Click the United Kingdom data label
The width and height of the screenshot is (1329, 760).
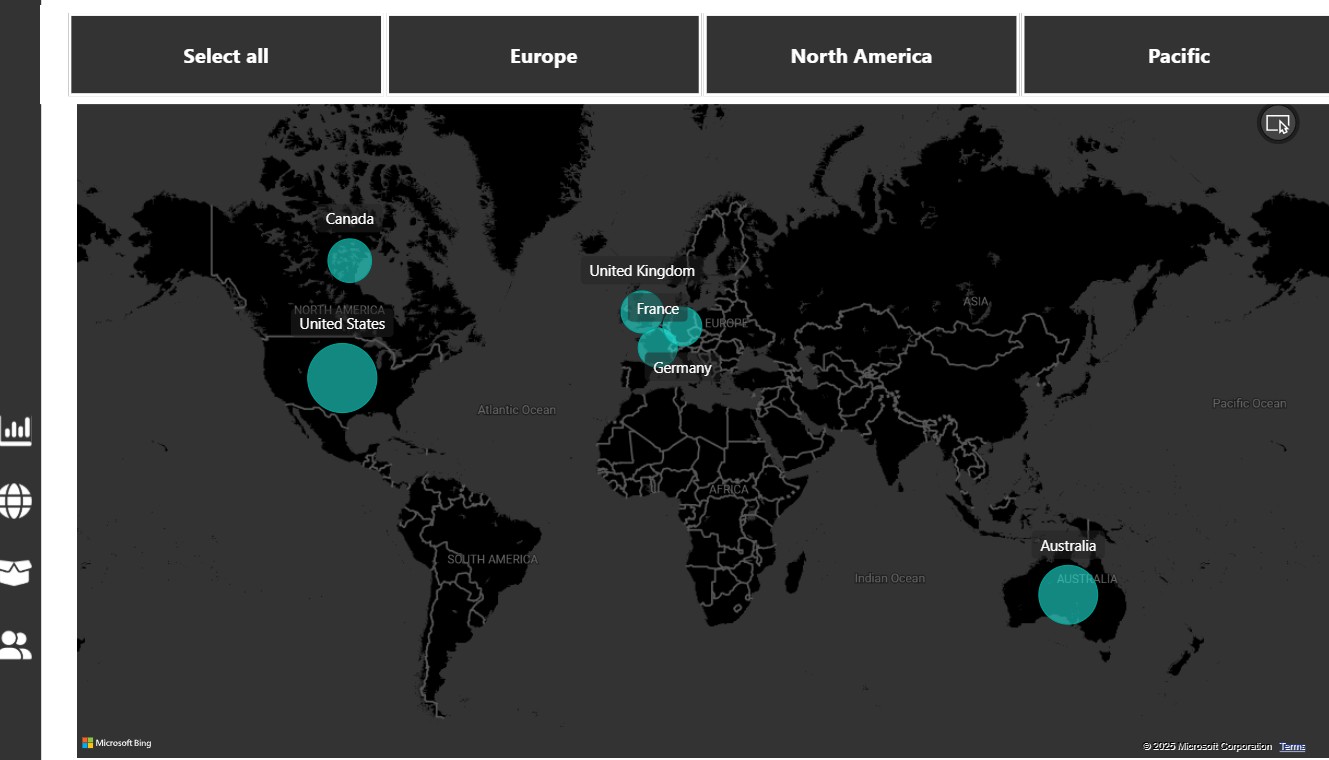642,271
